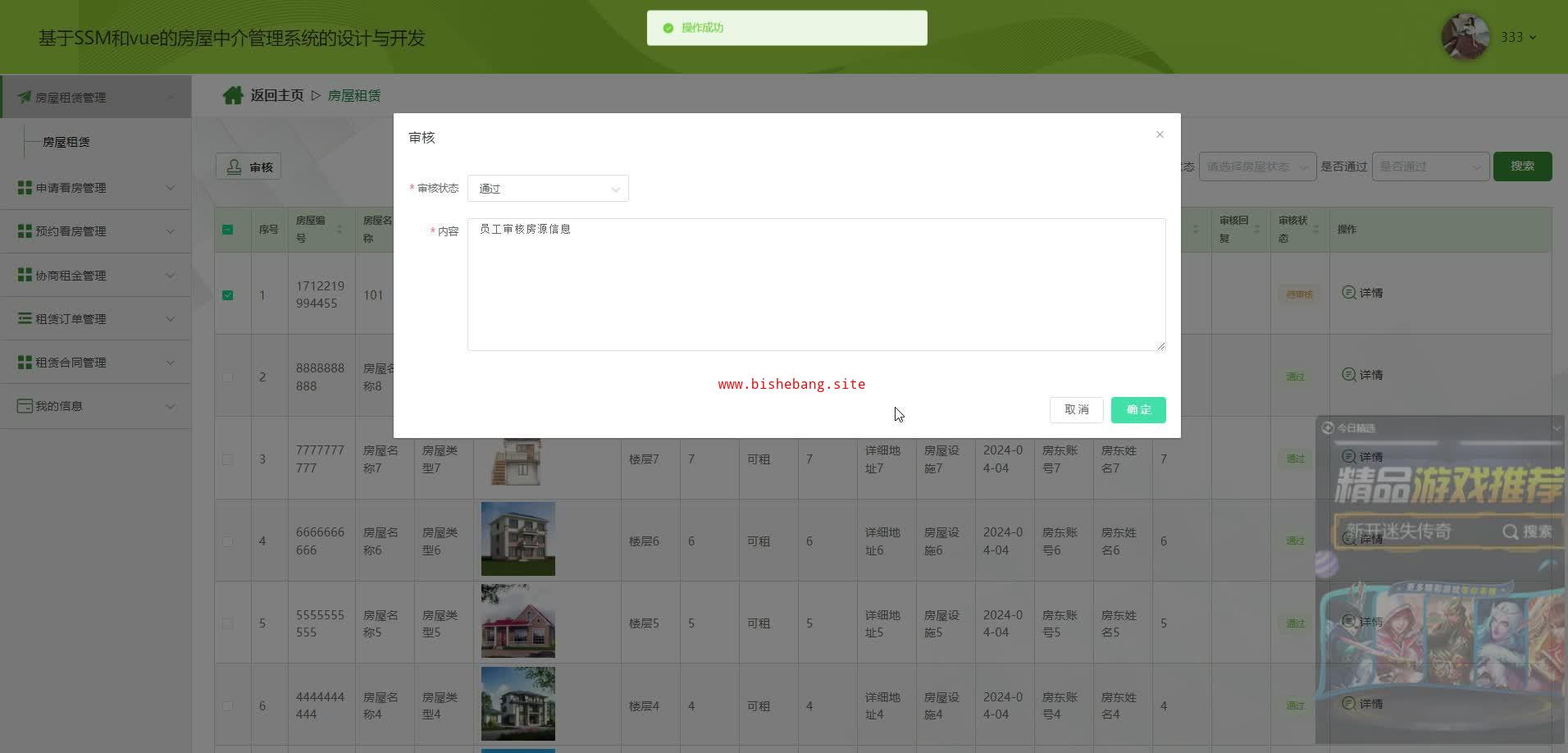Open the 预约看房管理 sidebar menu

tap(96, 231)
